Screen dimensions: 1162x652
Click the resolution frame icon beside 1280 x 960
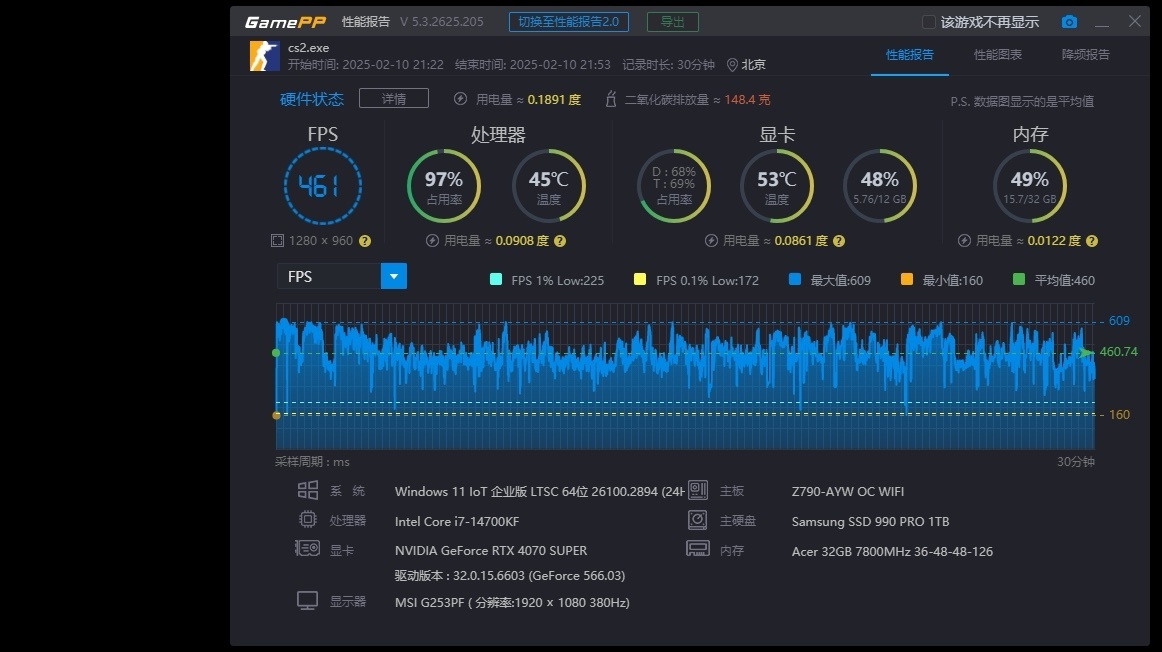pos(277,241)
